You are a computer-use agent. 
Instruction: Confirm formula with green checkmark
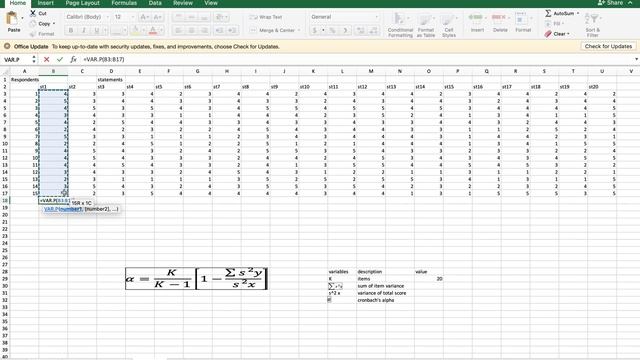60,60
